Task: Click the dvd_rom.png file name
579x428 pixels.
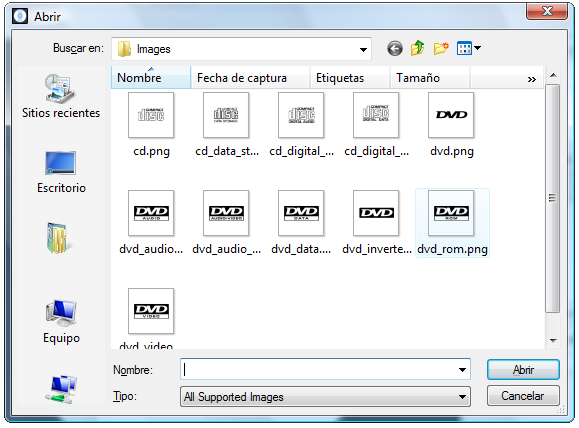Action: point(452,249)
